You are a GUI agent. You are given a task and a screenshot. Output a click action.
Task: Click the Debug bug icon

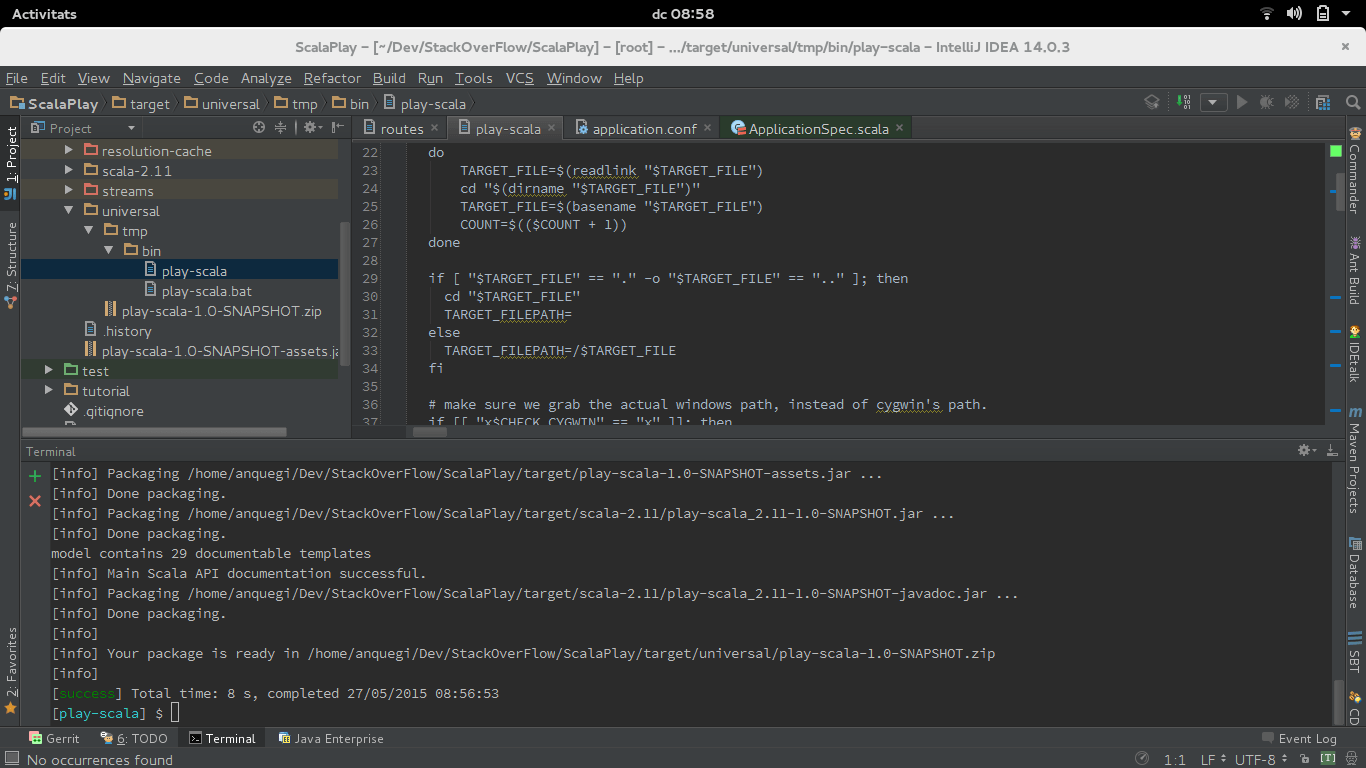tap(1267, 102)
